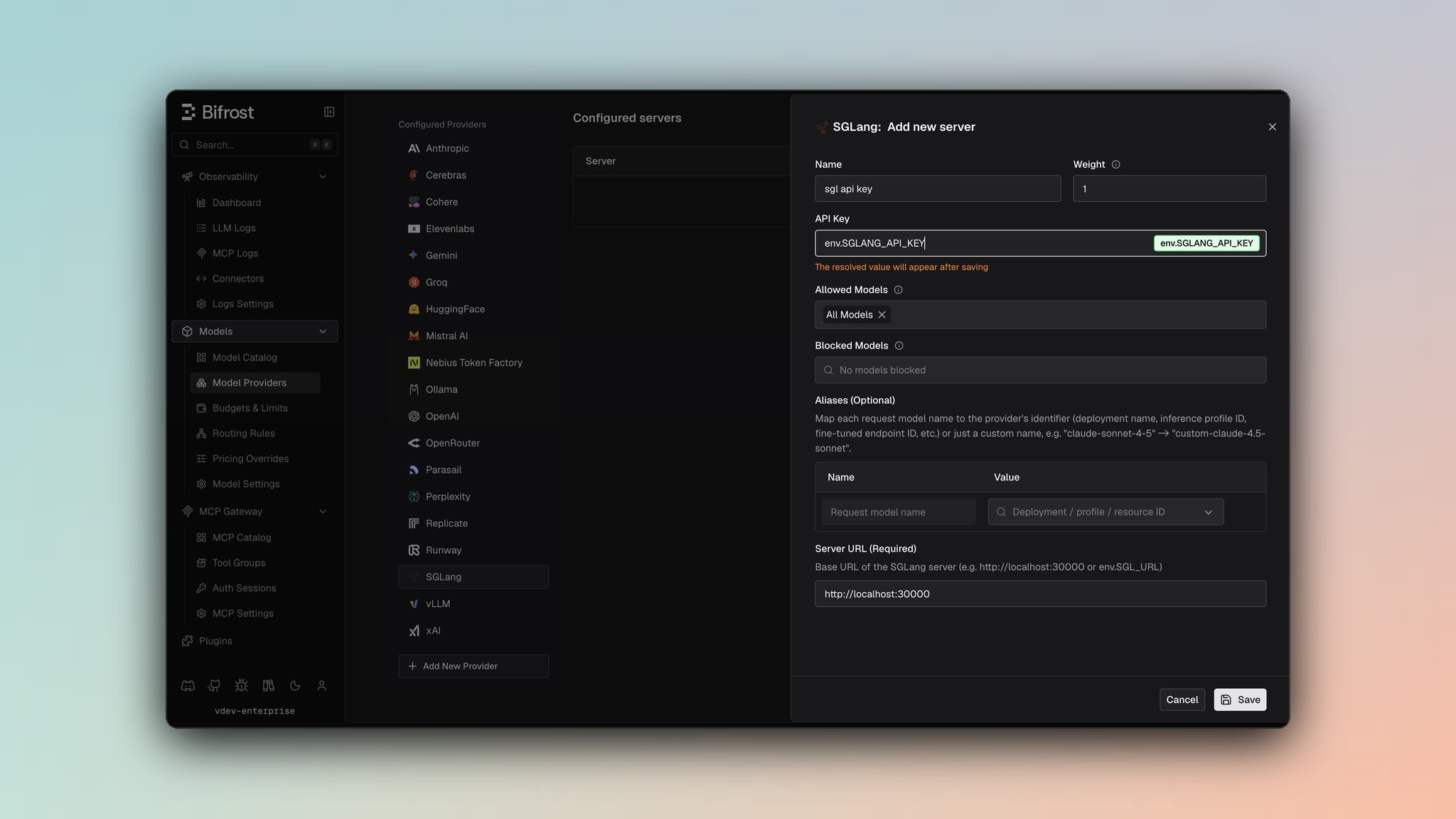The width and height of the screenshot is (1456, 819).
Task: Click the Discord icon in the sidebar footer
Action: [x=188, y=685]
